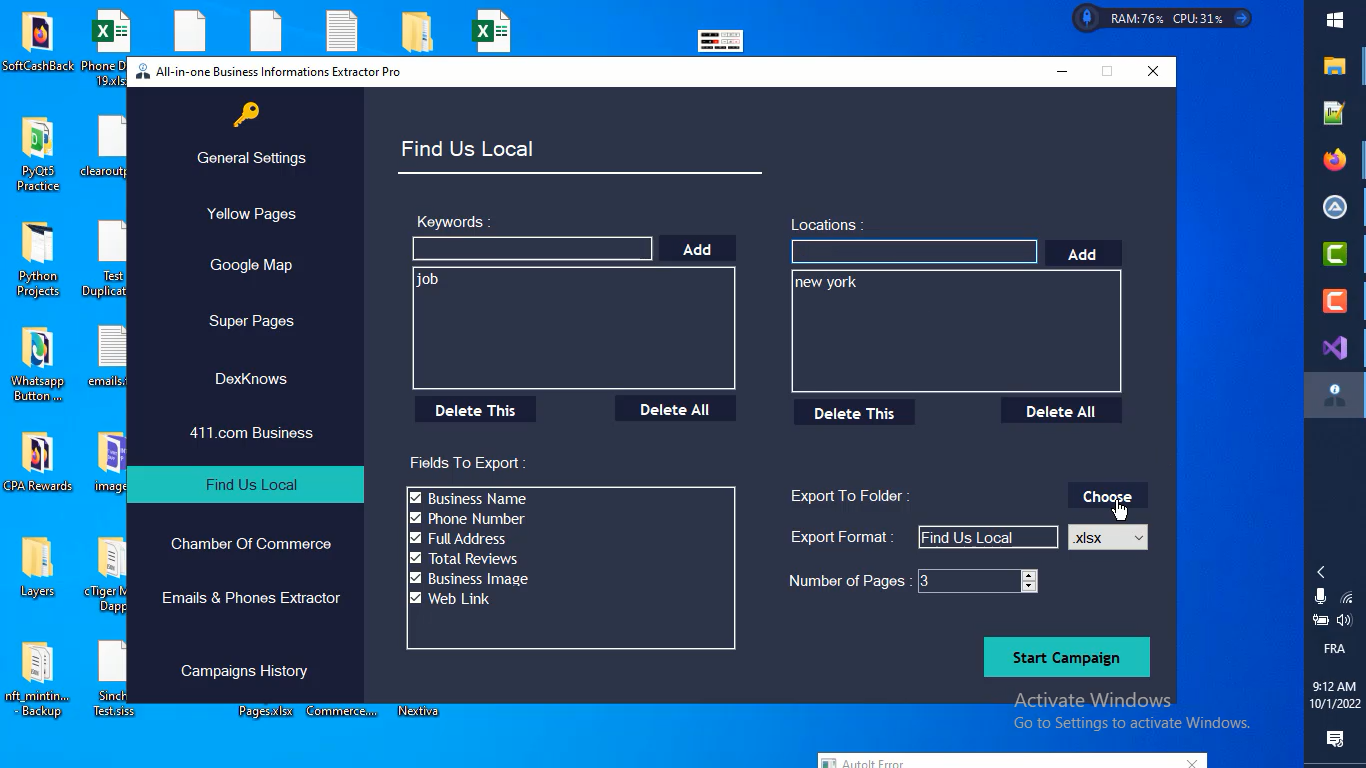Focus the Locations text input
This screenshot has width=1366, height=768.
click(x=914, y=251)
